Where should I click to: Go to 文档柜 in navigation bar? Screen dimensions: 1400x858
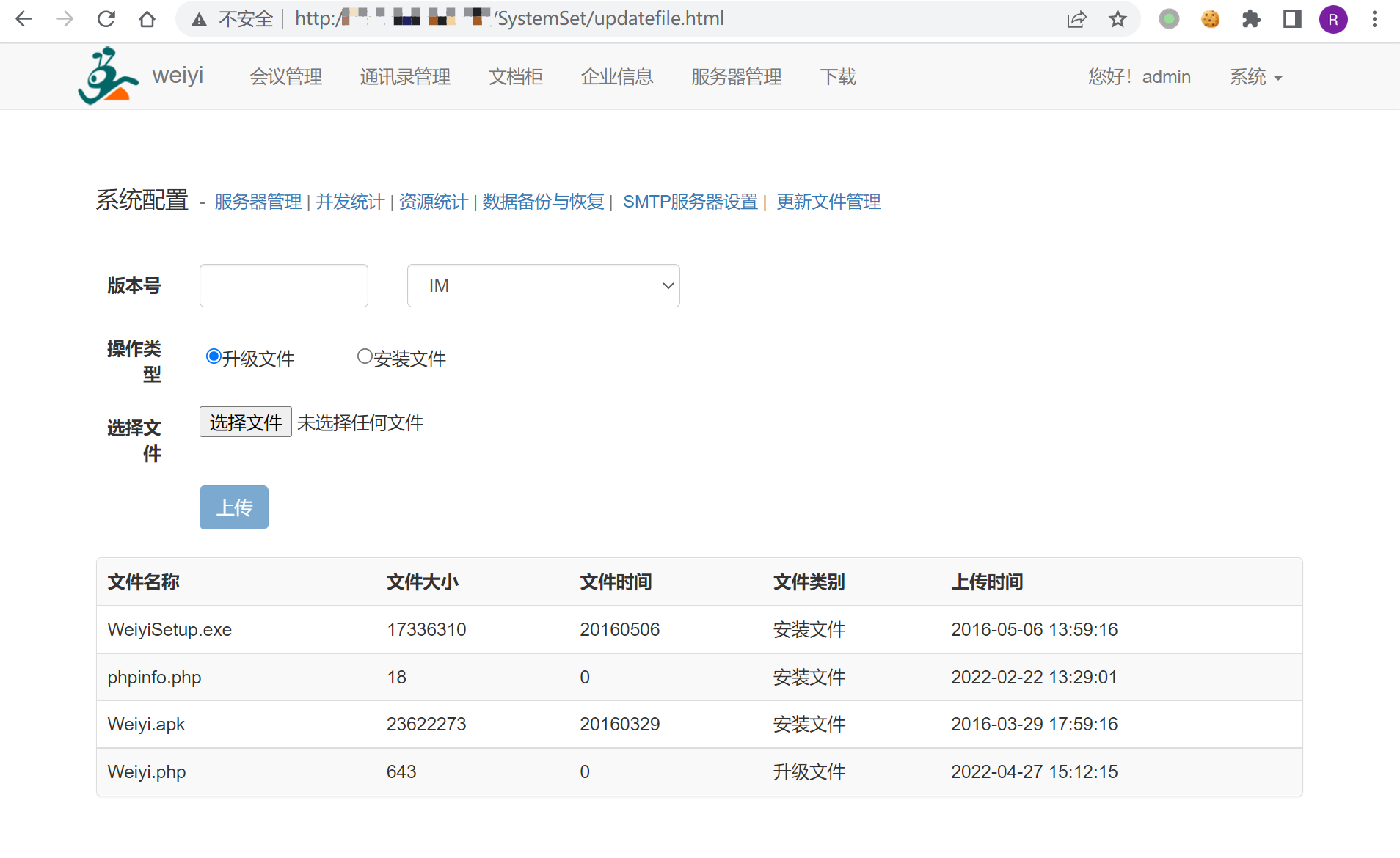point(515,77)
